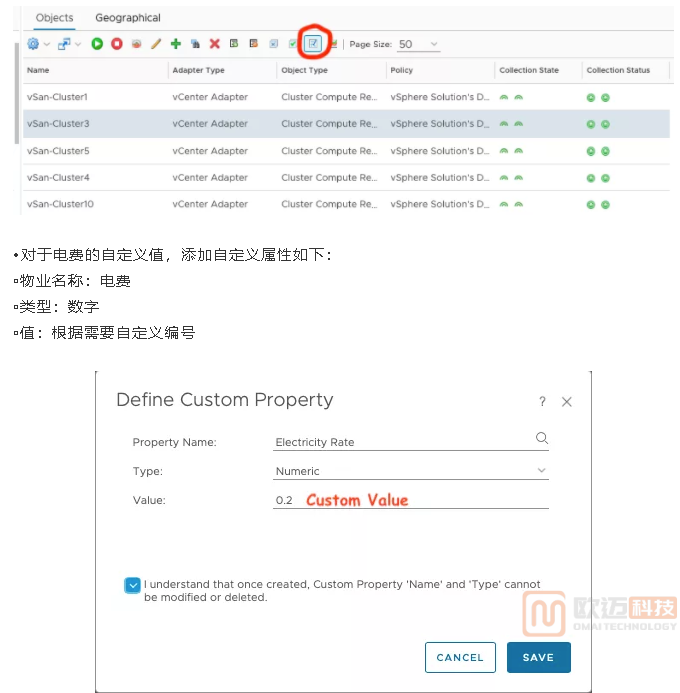680x693 pixels.
Task: Select the vSan-Cluster10 row name
Action: point(60,204)
